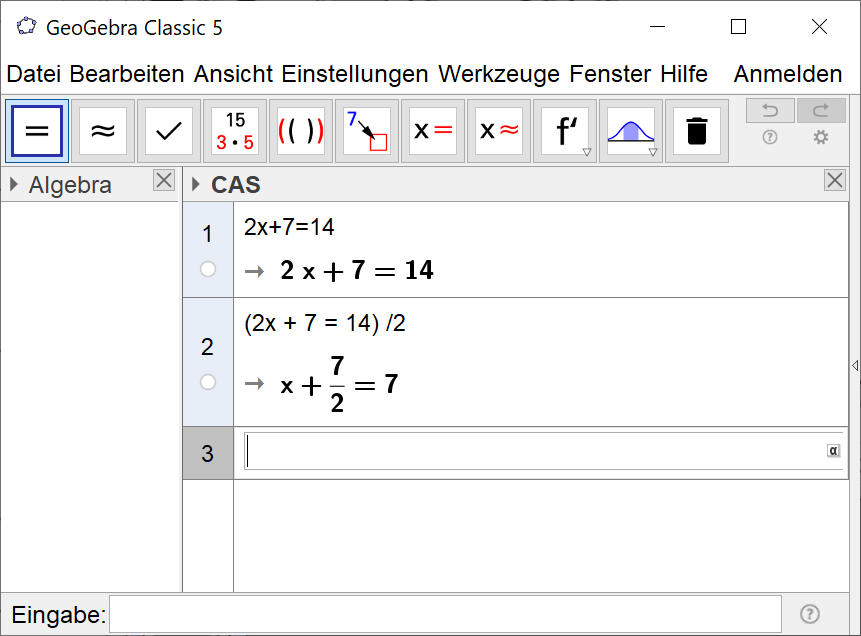This screenshot has height=636, width=861.
Task: Click the Solve (x =) tool
Action: [433, 131]
